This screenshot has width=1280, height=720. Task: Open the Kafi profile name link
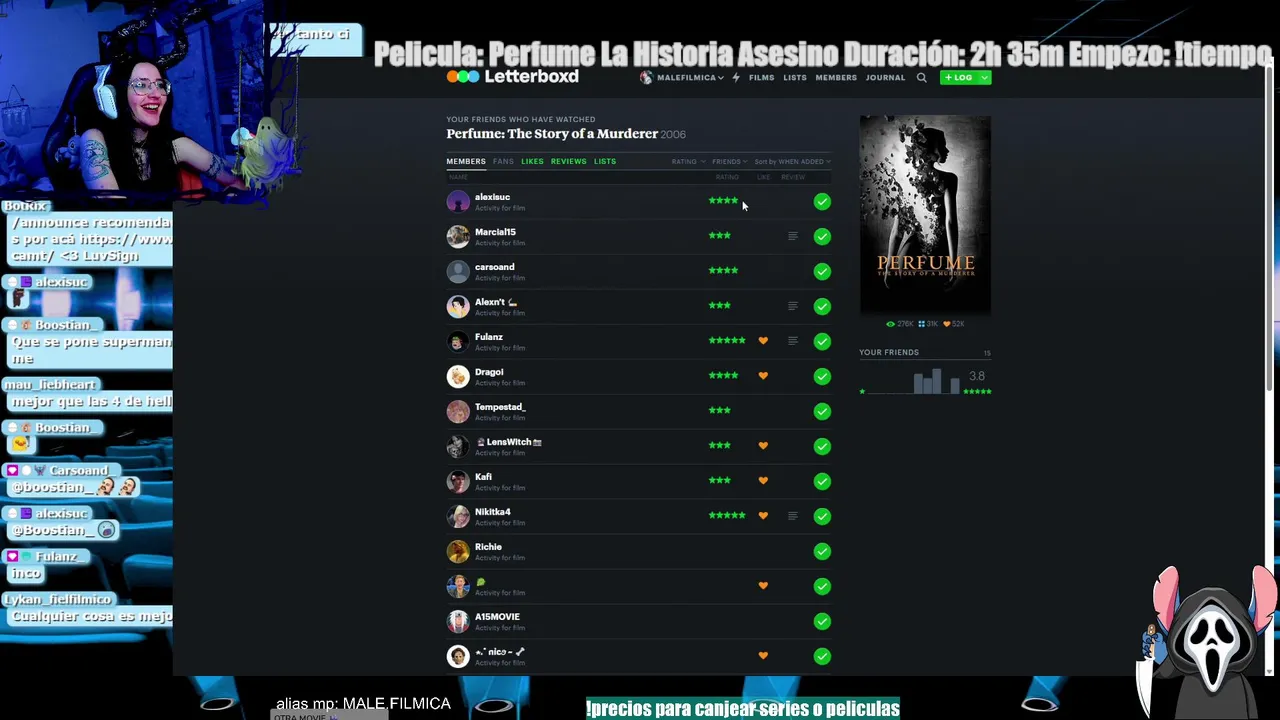tap(483, 477)
